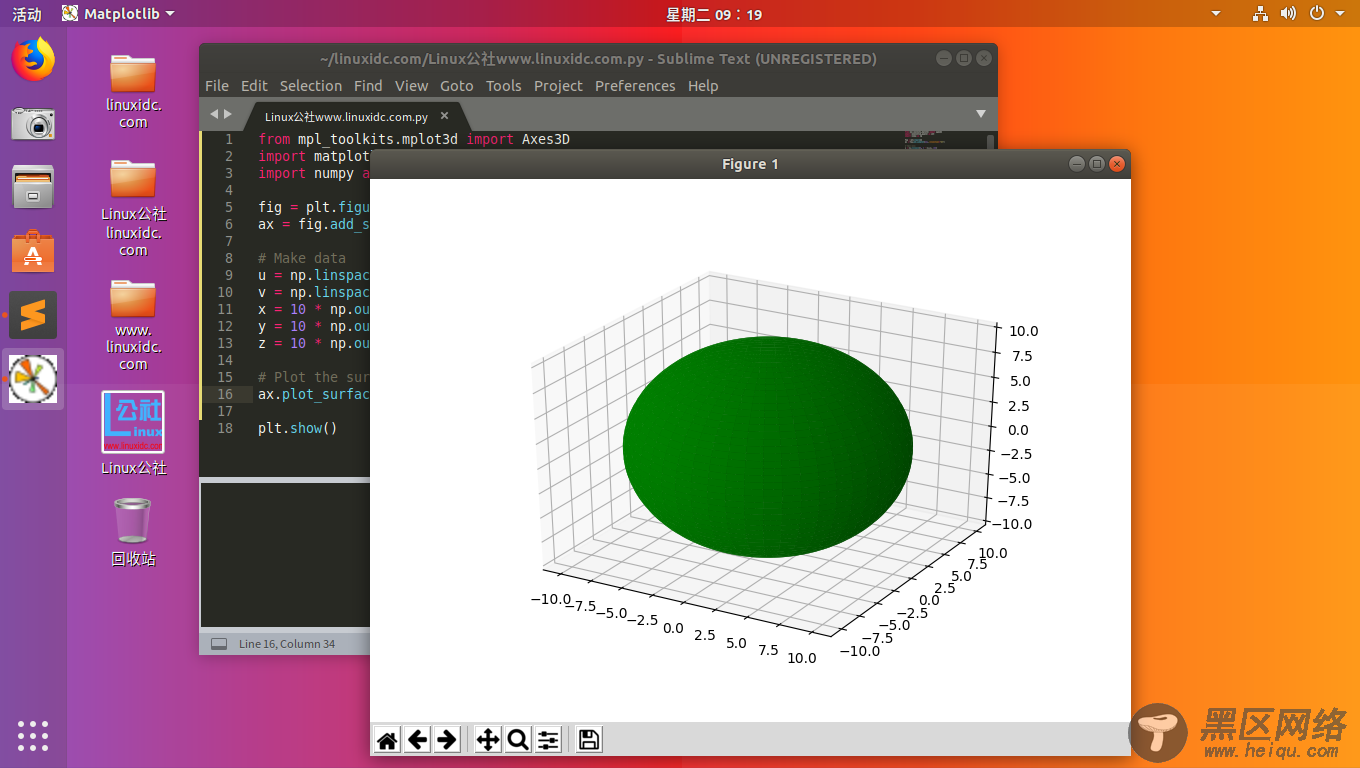Open the tab list dropdown arrow
The width and height of the screenshot is (1360, 768).
(981, 114)
